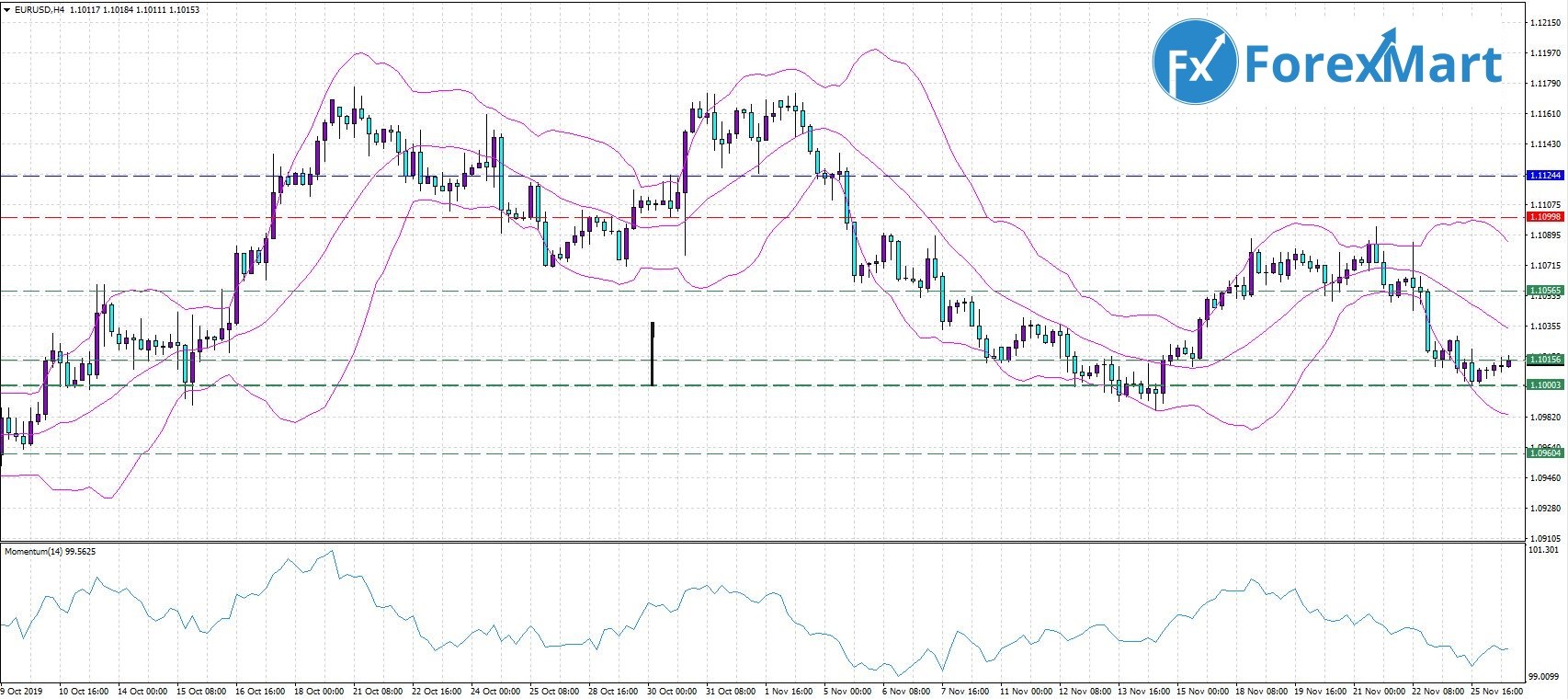The width and height of the screenshot is (1568, 699).
Task: Click the 9 Oct 2019 date label
Action: [22, 691]
